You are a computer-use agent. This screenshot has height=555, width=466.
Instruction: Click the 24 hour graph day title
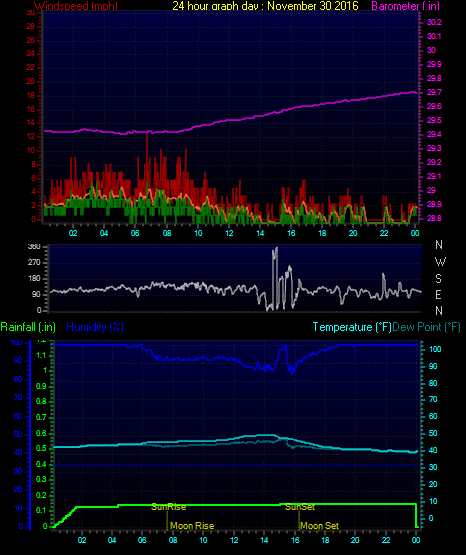coord(265,6)
